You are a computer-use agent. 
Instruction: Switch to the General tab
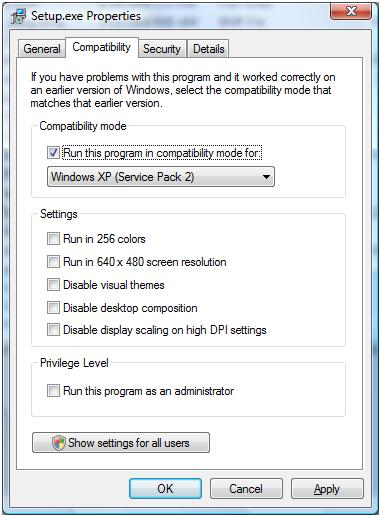coord(42,49)
